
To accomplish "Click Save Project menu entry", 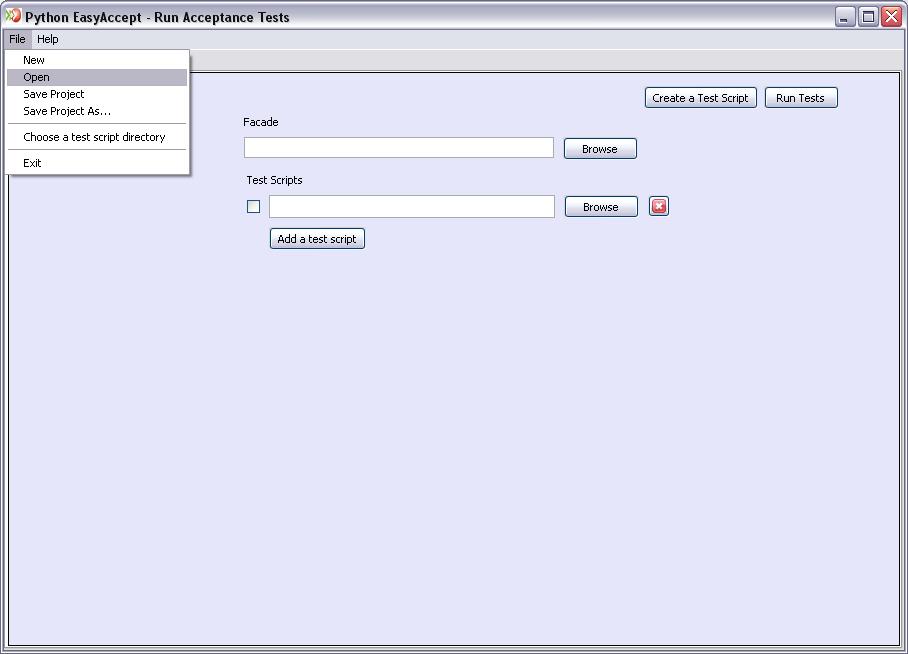I will coord(54,94).
